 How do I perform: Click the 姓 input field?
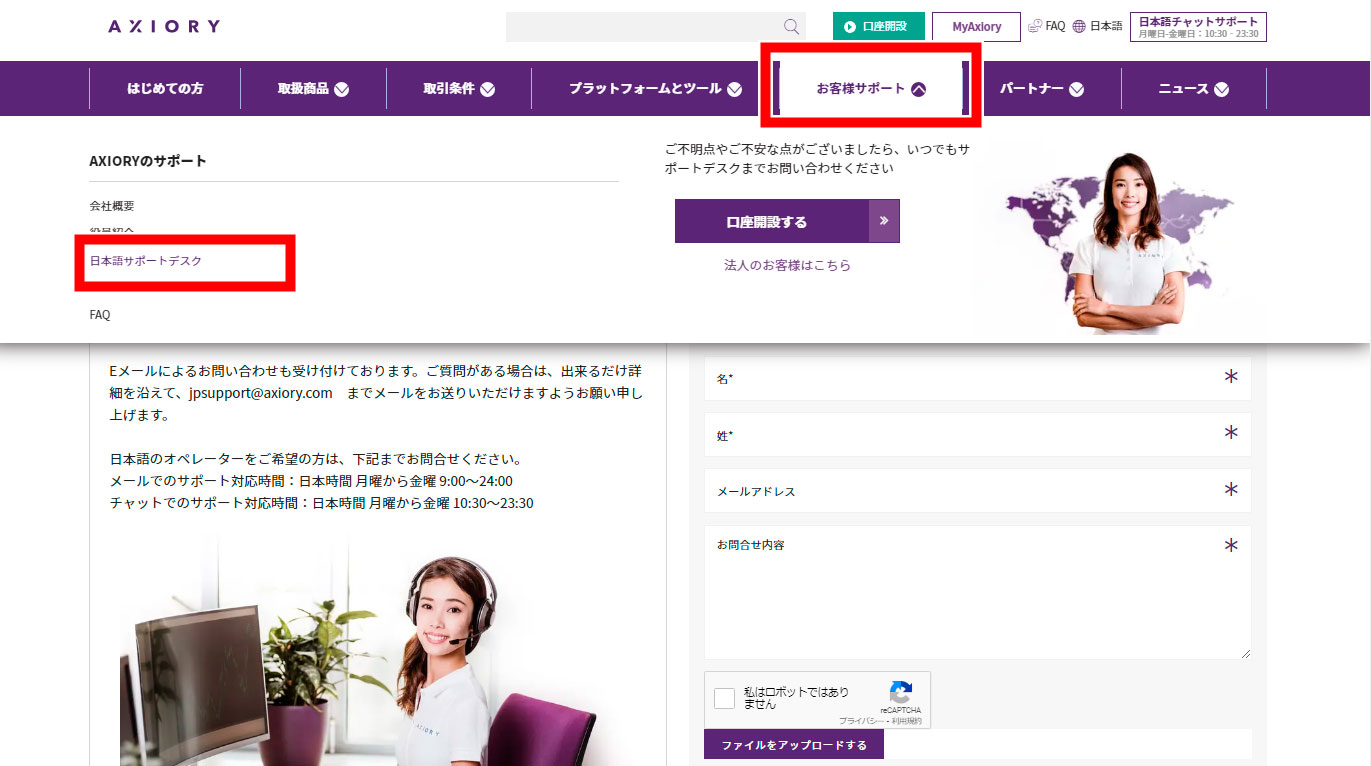pos(977,435)
